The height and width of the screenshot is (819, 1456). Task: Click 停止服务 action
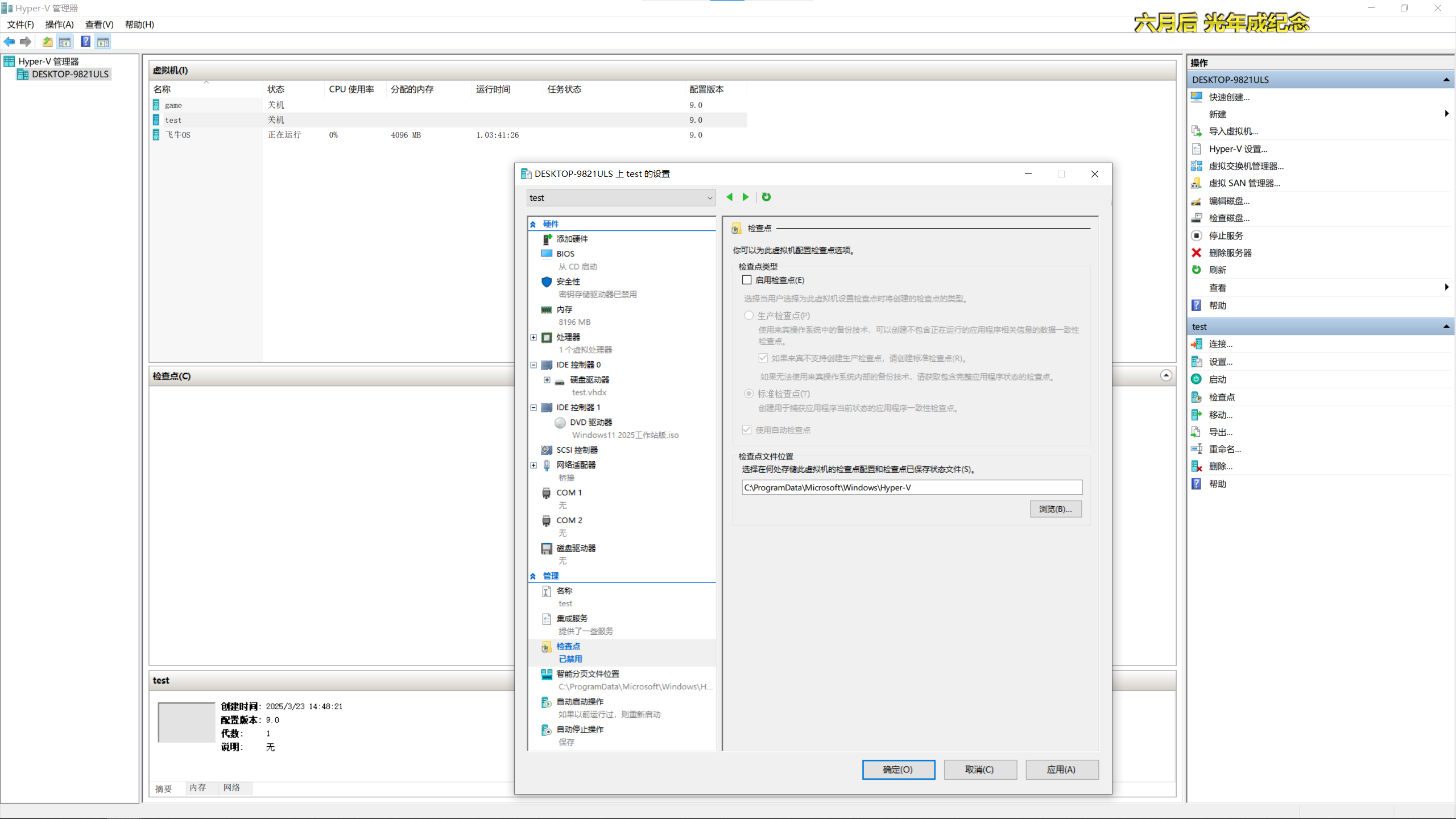coord(1226,235)
